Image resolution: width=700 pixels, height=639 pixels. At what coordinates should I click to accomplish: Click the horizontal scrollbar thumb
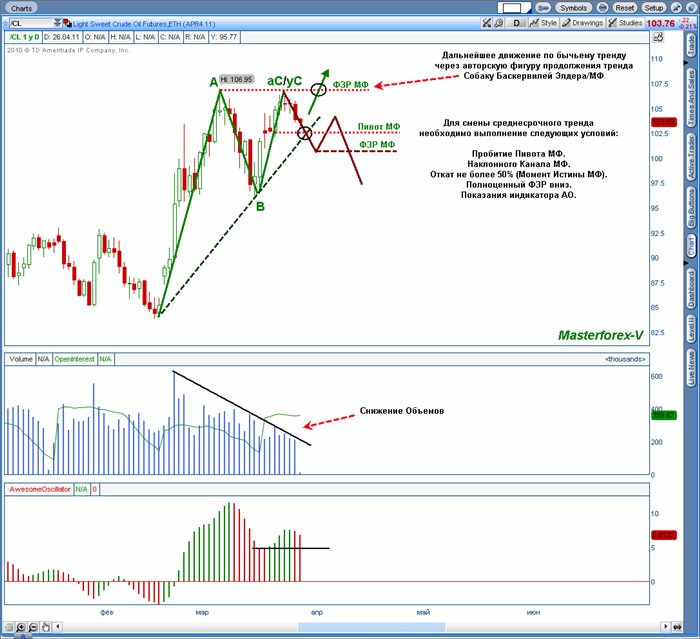click(x=371, y=627)
